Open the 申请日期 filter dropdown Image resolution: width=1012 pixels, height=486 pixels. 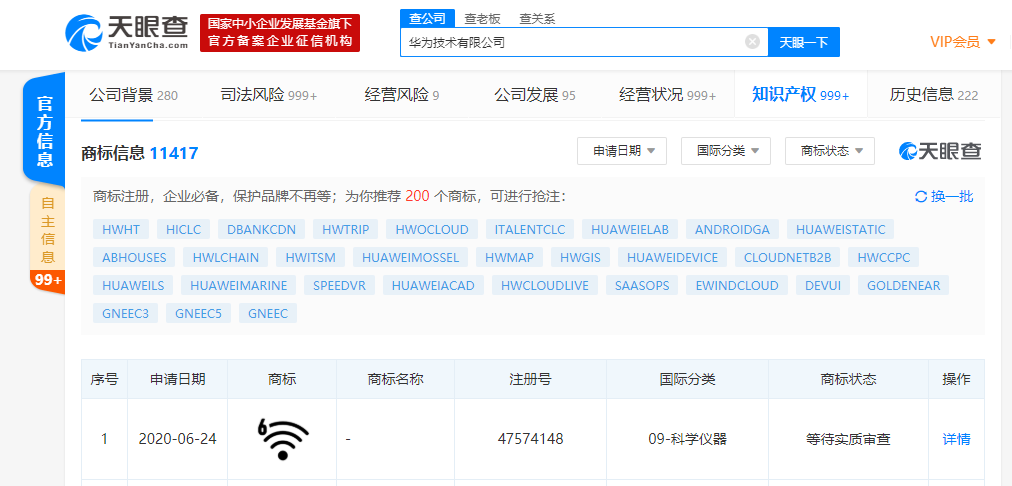622,151
